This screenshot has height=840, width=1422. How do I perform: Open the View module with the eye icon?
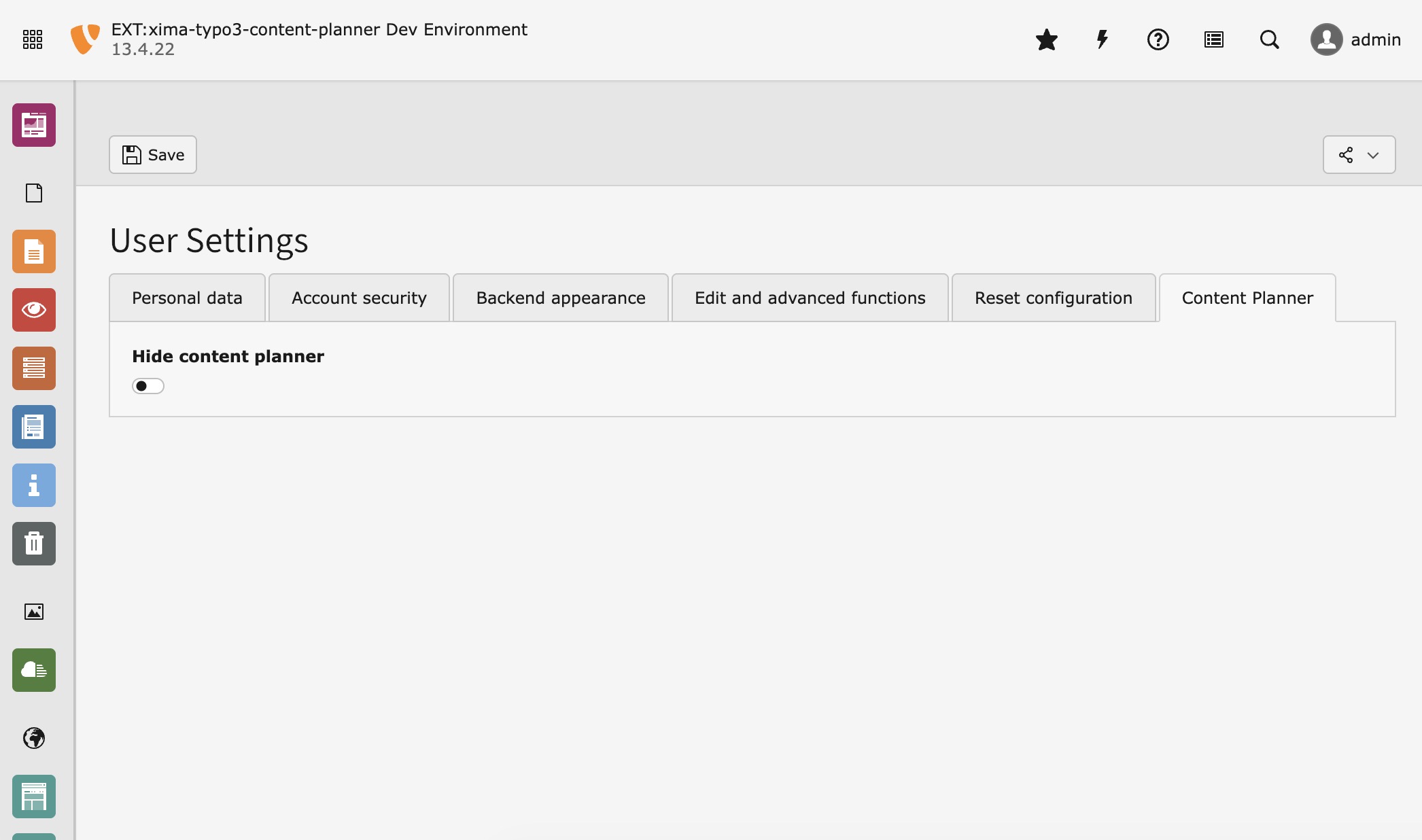point(34,310)
